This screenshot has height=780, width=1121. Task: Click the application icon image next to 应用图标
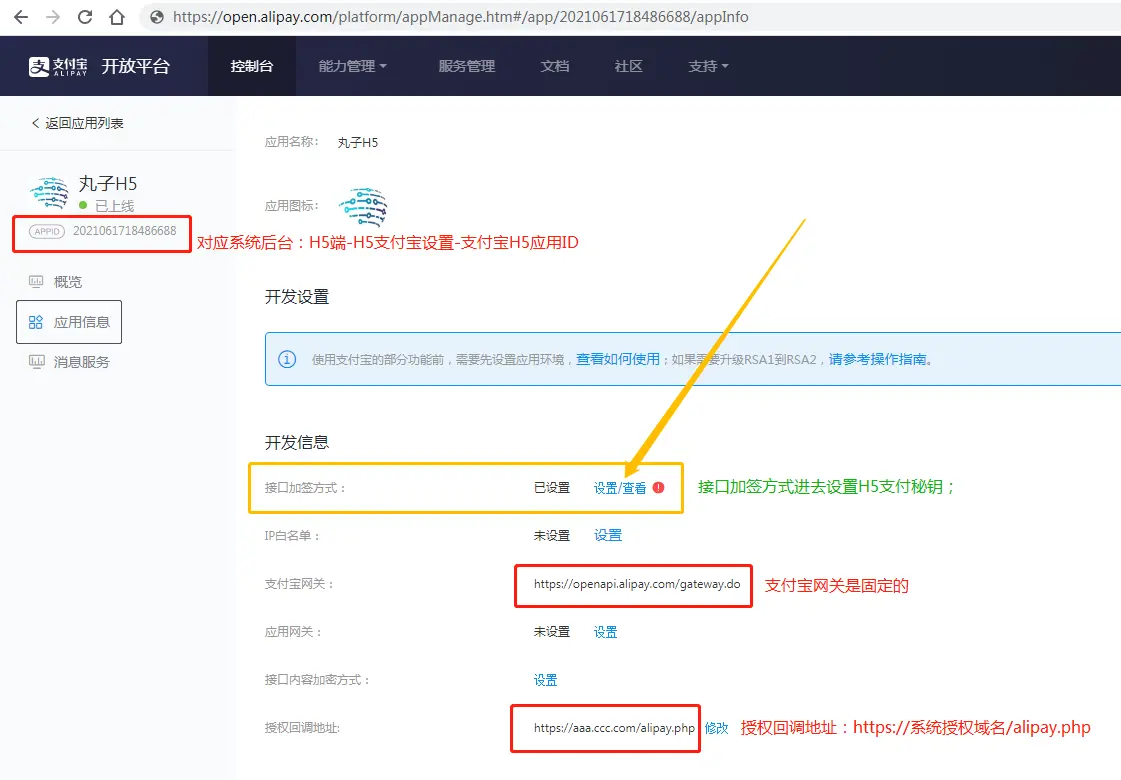pos(362,206)
